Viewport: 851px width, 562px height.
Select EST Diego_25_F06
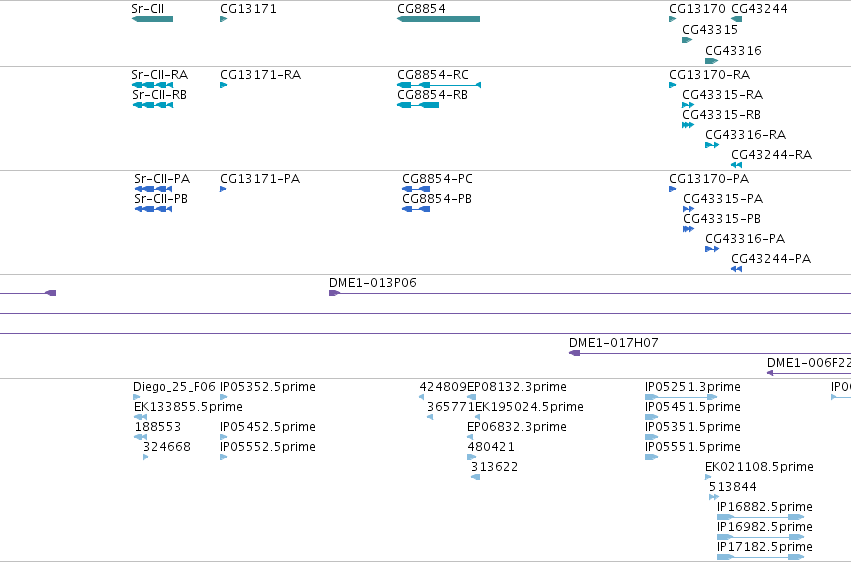click(137, 397)
